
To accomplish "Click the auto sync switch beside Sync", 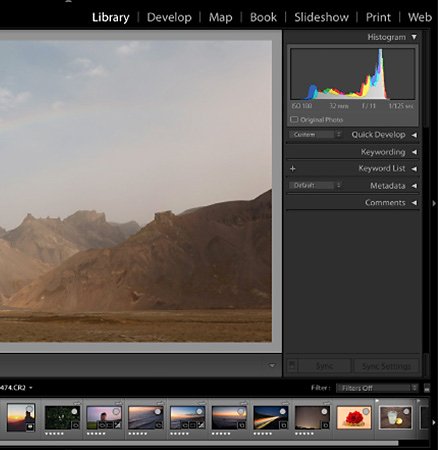I will [292, 365].
